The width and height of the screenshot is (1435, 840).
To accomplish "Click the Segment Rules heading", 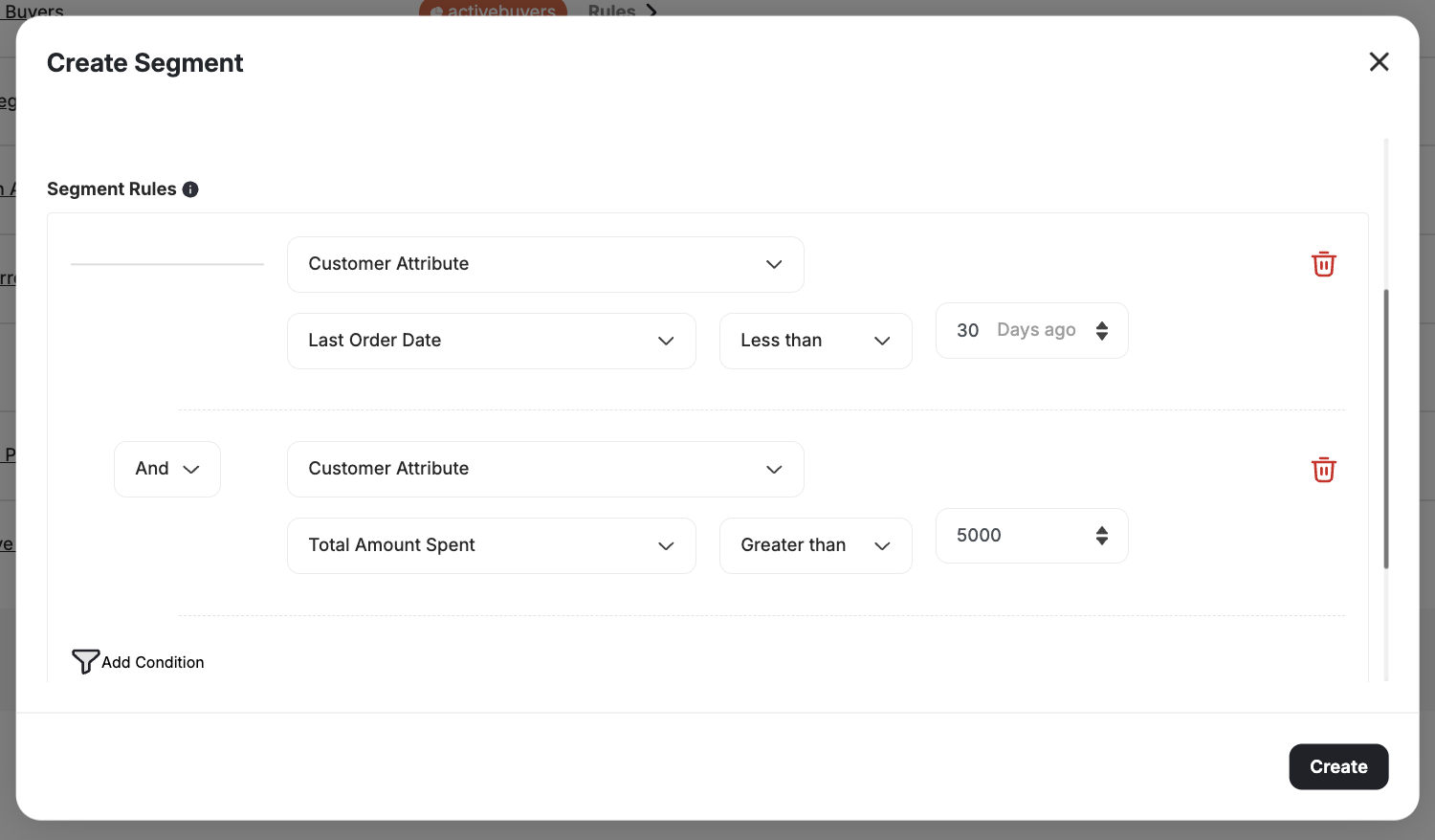I will 112,189.
